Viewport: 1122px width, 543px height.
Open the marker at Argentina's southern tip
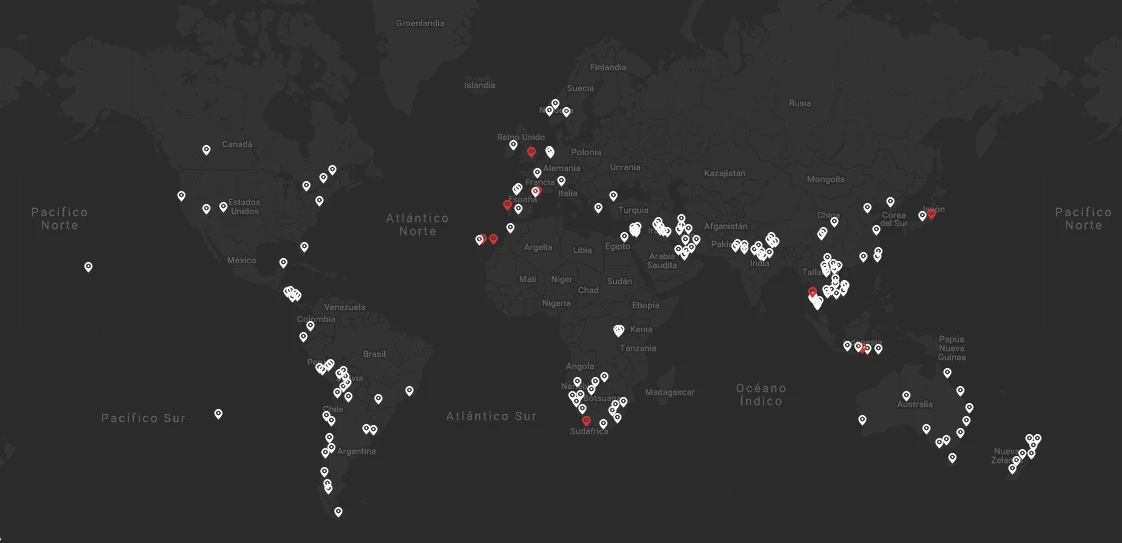(338, 512)
